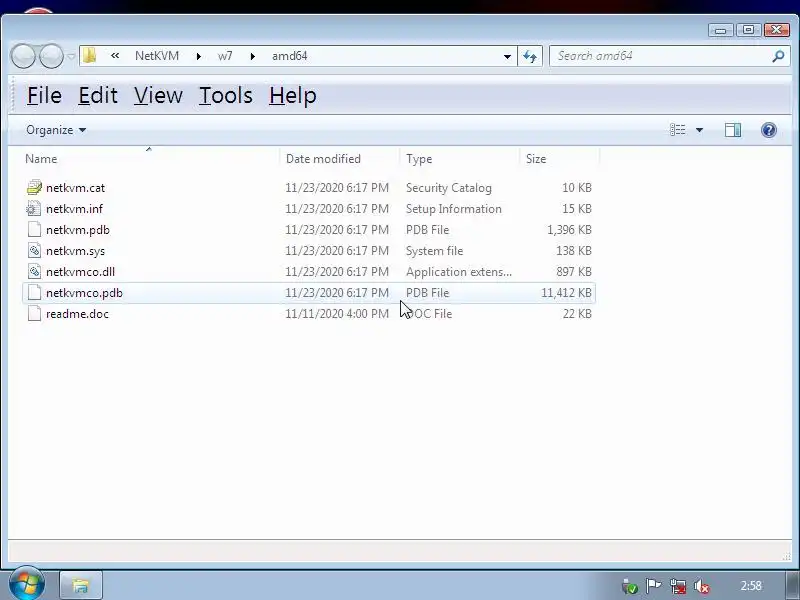
Task: Click NetKVM in the address path
Action: 157,56
